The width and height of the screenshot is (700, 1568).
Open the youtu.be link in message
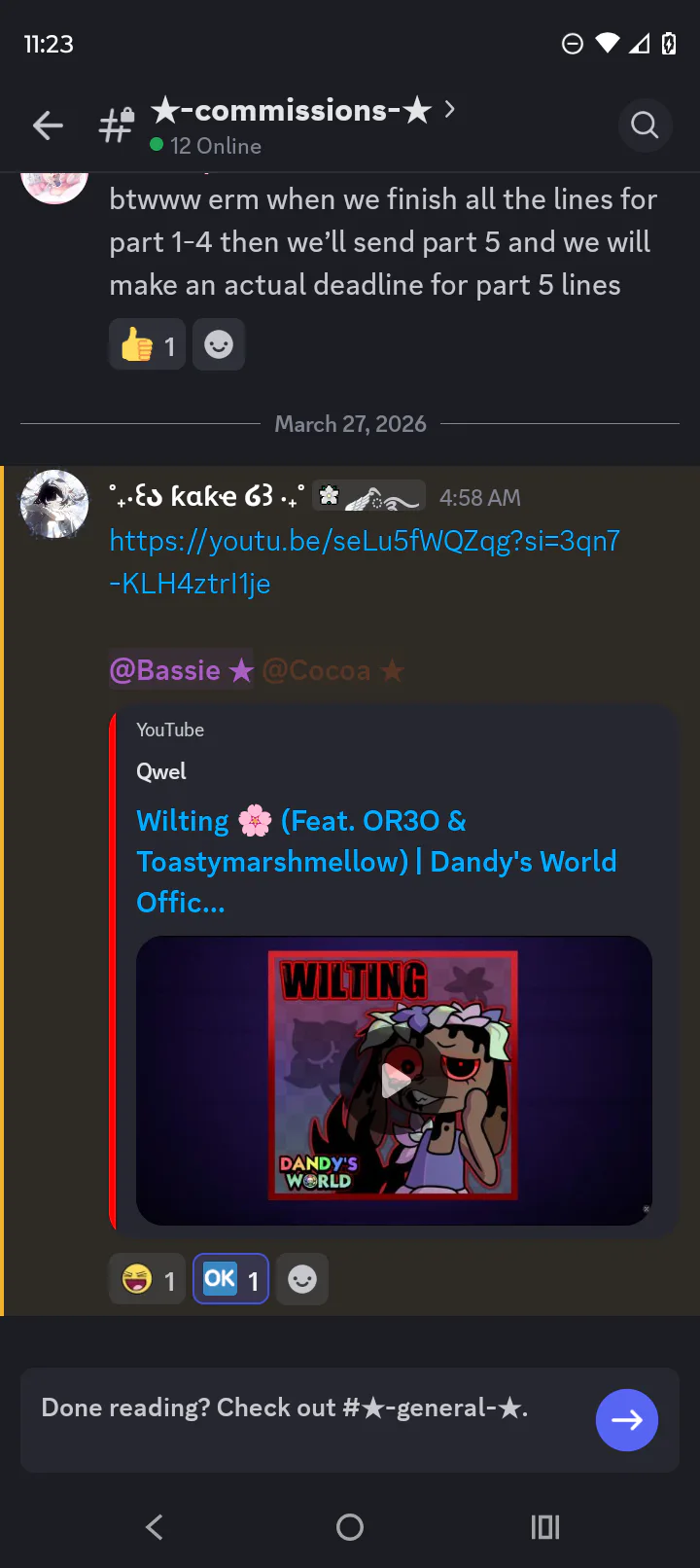click(x=365, y=562)
